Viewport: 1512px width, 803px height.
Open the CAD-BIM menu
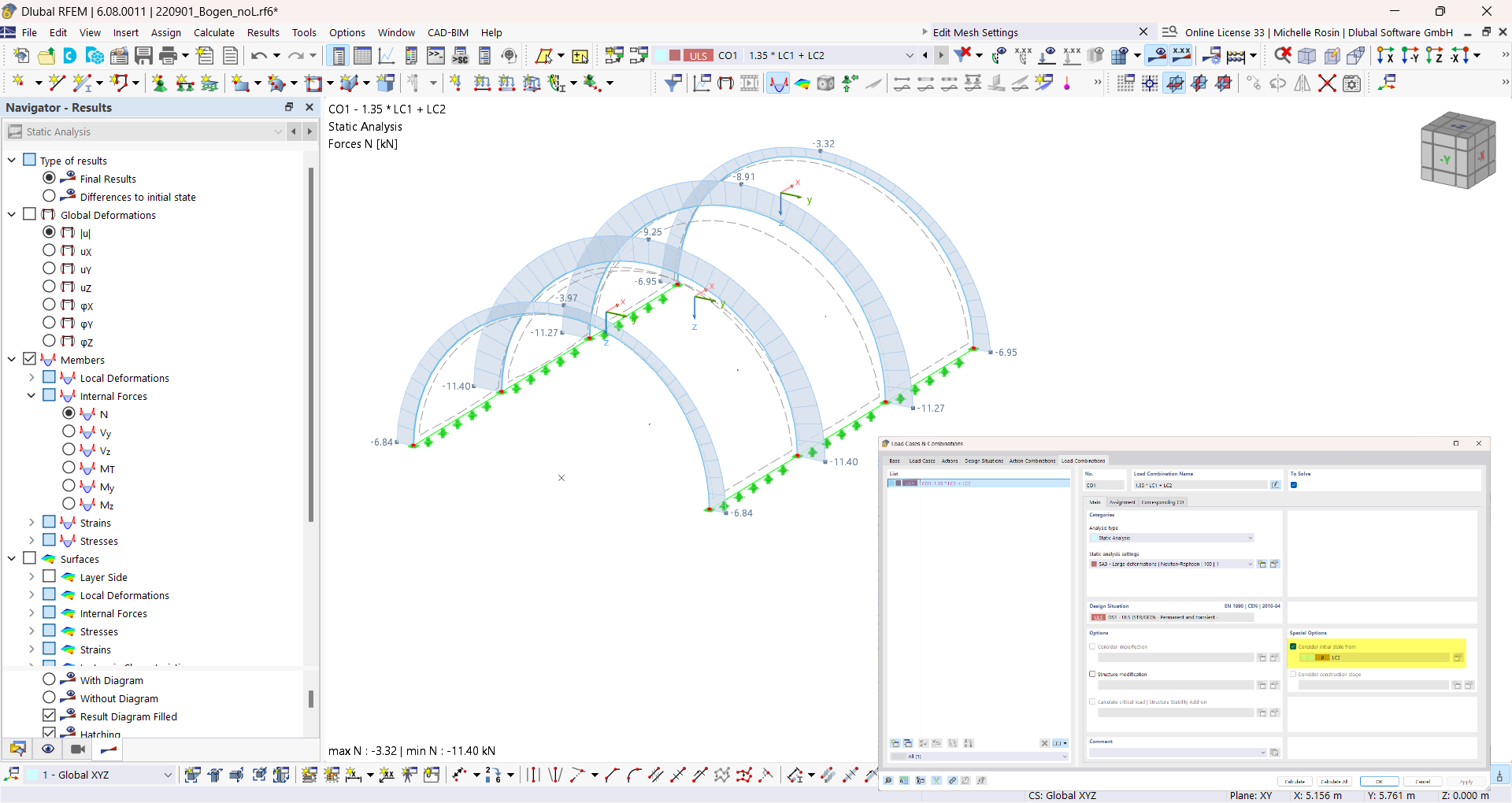(x=448, y=32)
